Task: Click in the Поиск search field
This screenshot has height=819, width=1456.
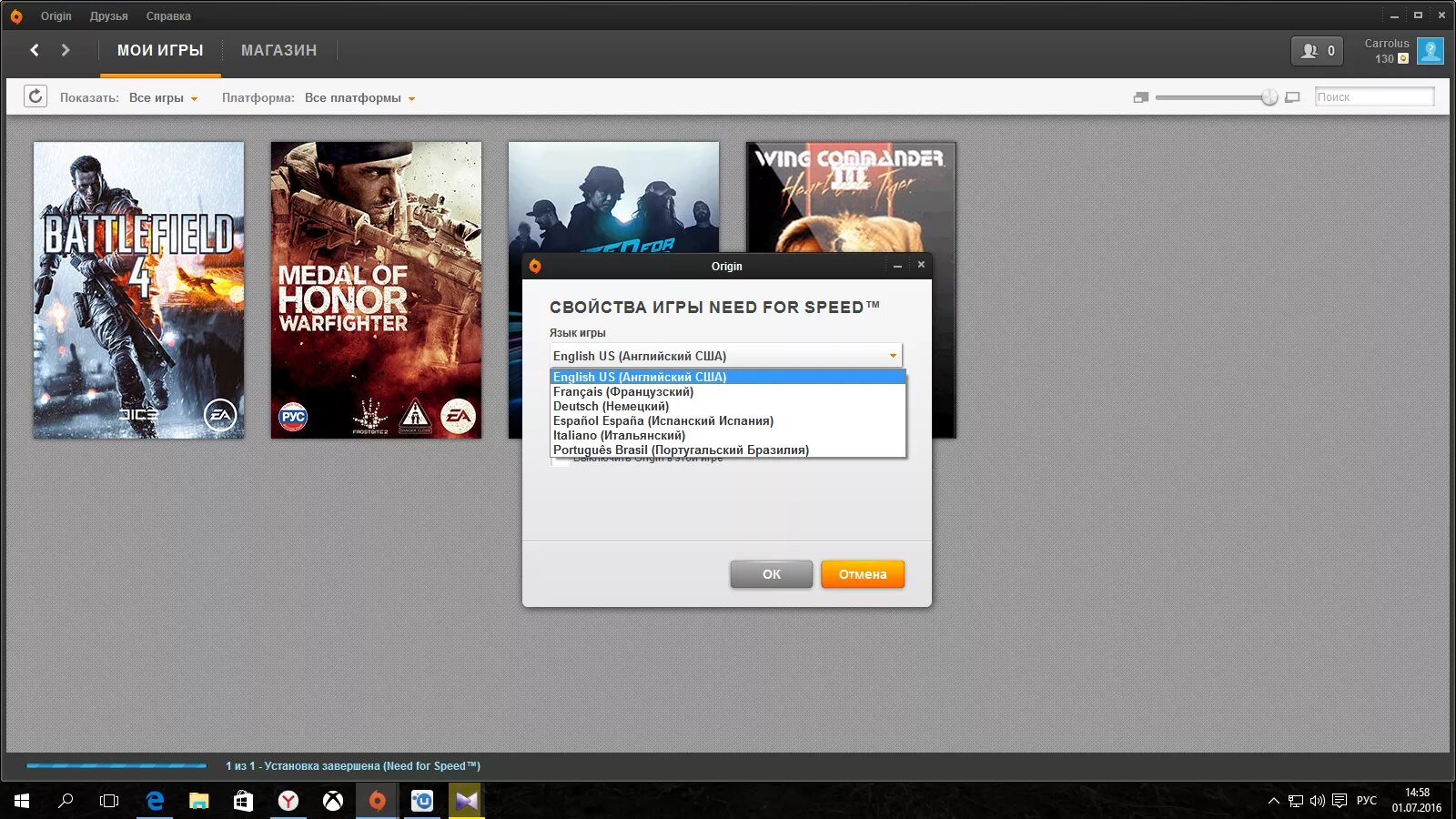Action: [x=1374, y=96]
